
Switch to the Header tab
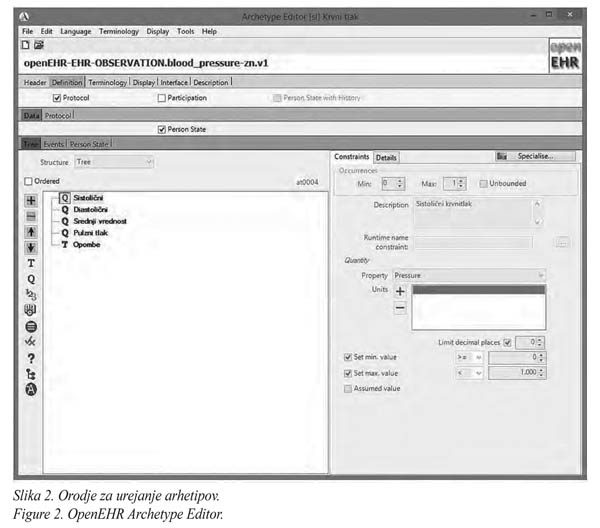(35, 83)
